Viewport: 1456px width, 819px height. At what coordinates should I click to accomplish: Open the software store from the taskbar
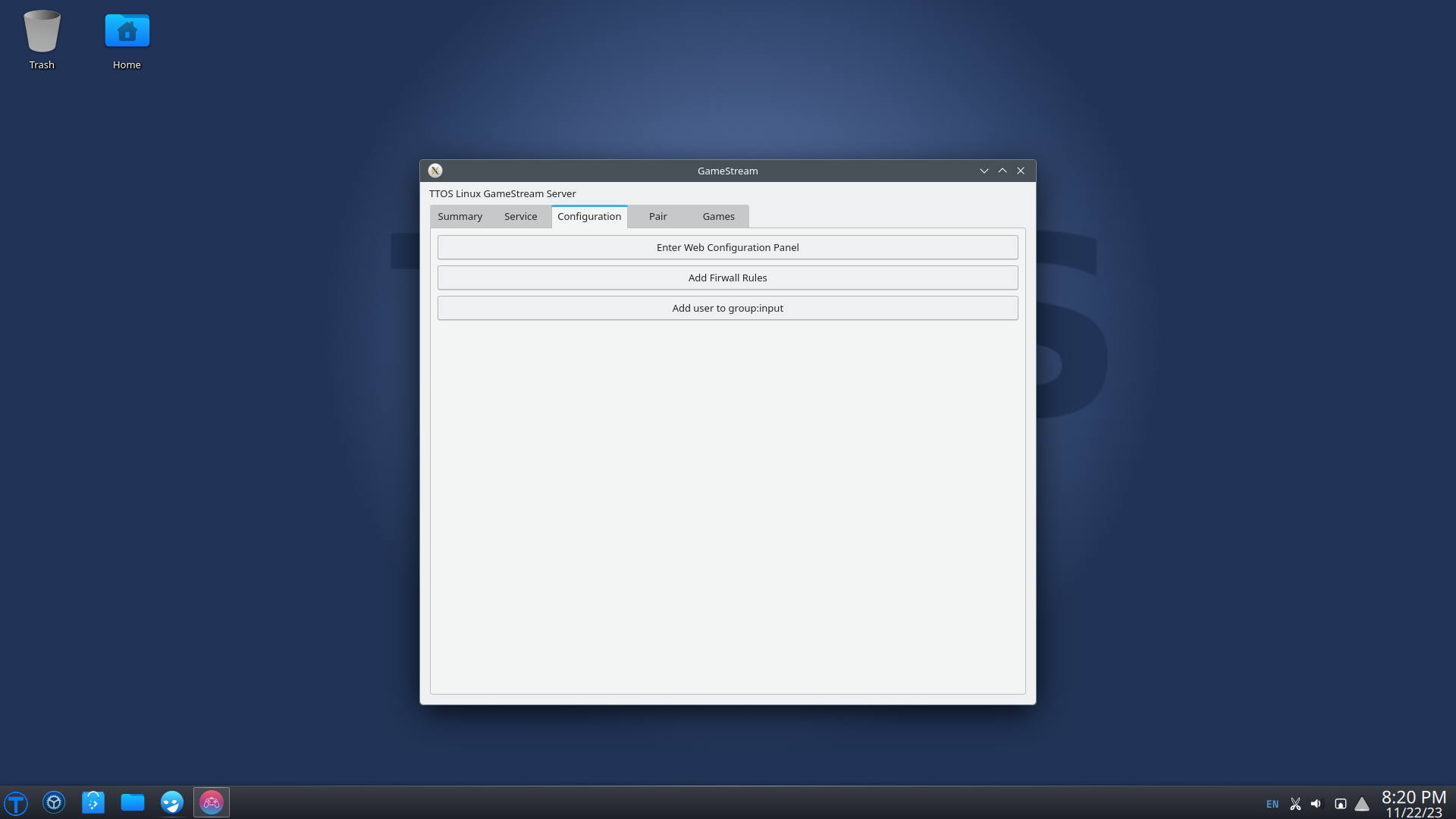pos(93,802)
